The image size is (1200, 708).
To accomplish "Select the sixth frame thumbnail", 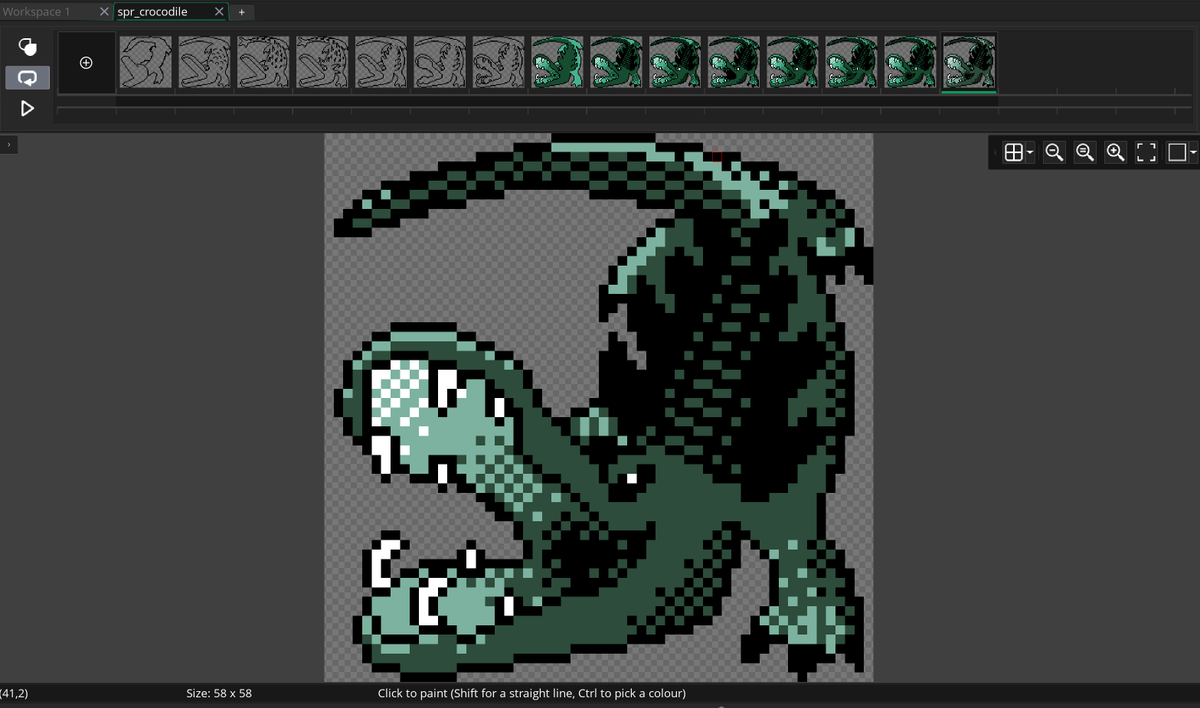I will coord(441,62).
